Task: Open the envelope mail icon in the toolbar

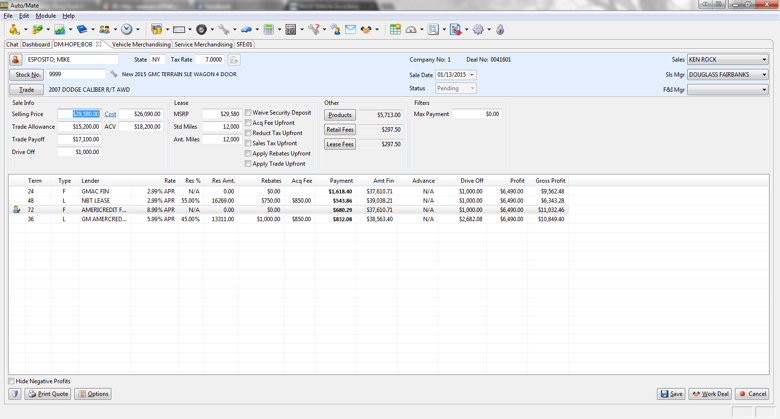Action: click(x=350, y=30)
